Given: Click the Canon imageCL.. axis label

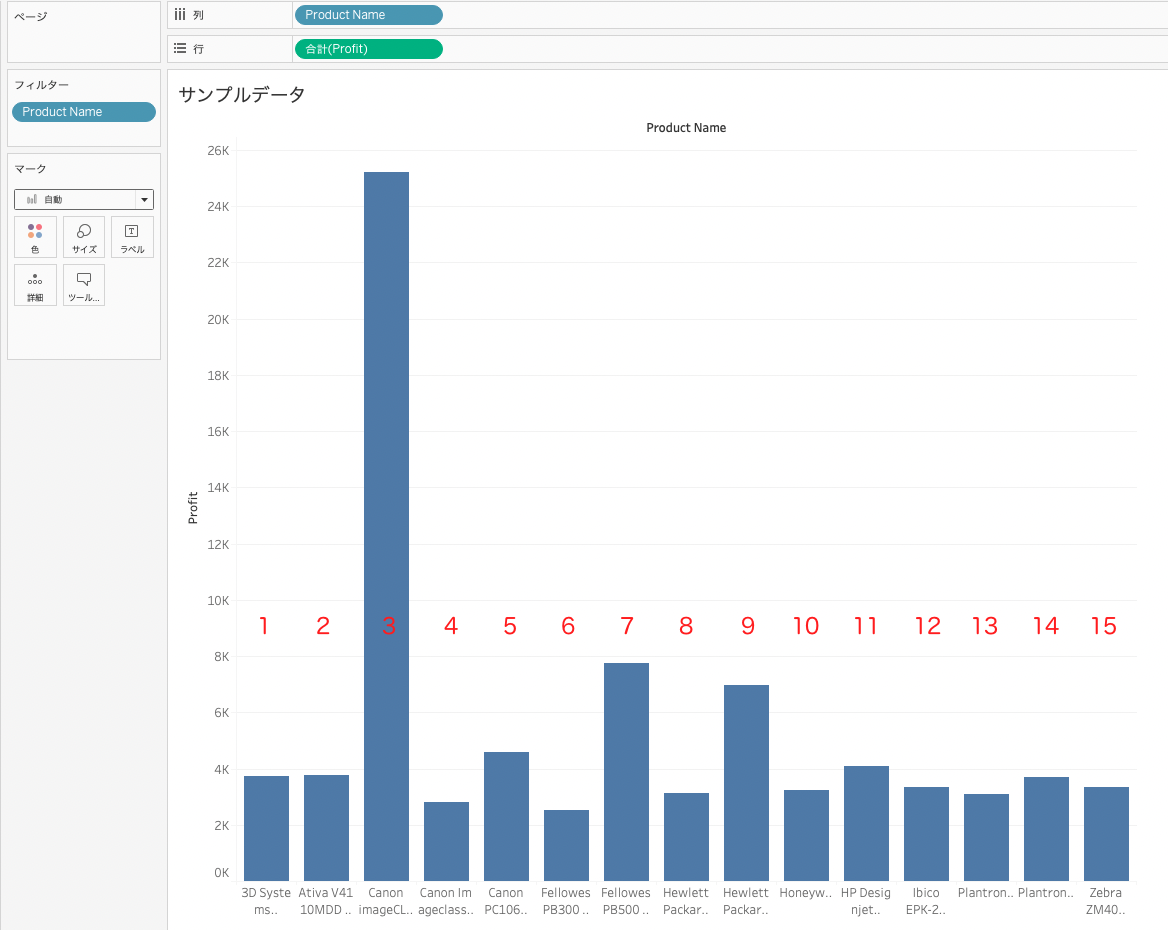Looking at the screenshot, I should tap(386, 901).
